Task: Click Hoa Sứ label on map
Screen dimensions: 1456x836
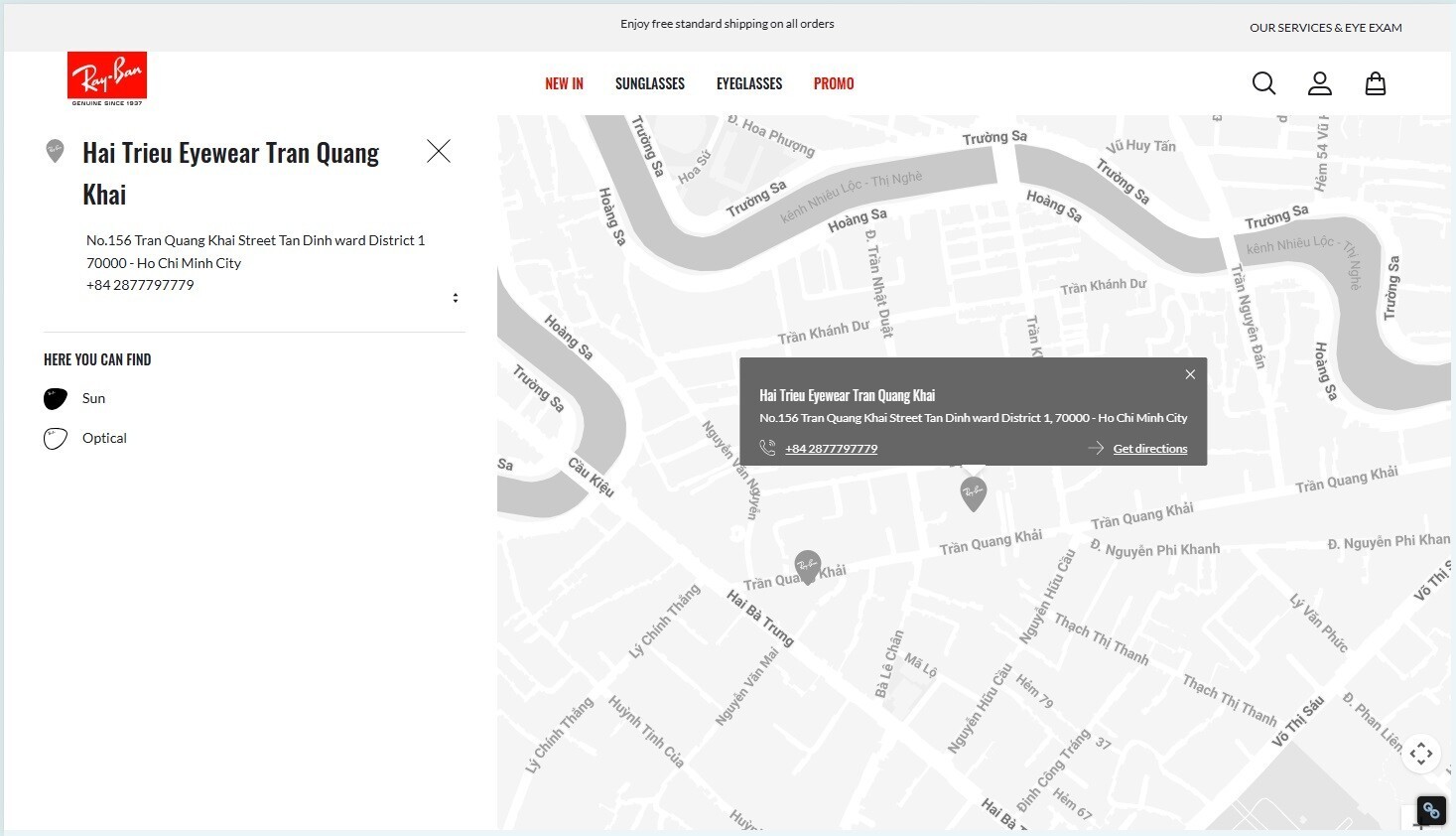Action: (x=695, y=167)
